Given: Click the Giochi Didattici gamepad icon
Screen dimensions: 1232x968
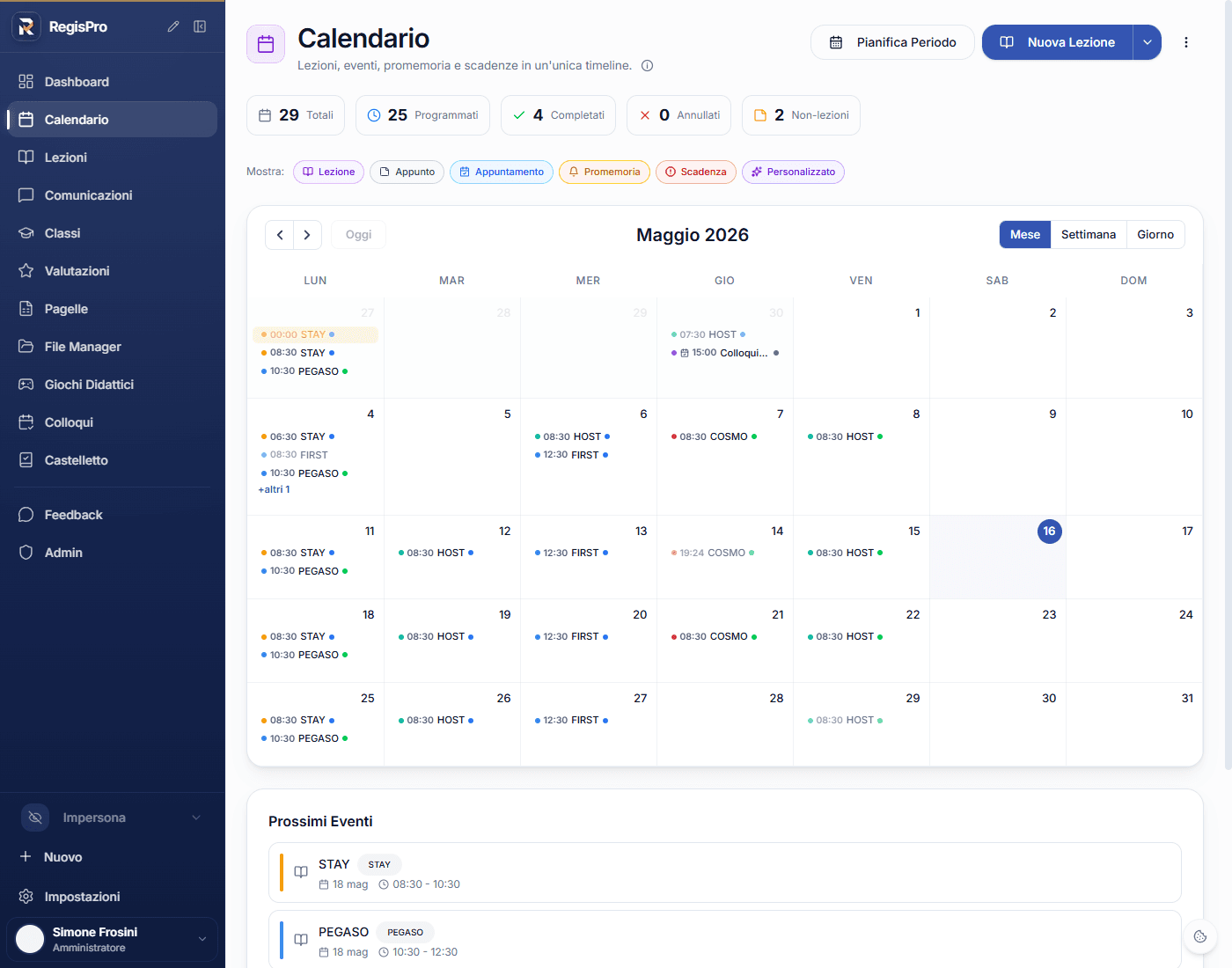Looking at the screenshot, I should pyautogui.click(x=26, y=385).
